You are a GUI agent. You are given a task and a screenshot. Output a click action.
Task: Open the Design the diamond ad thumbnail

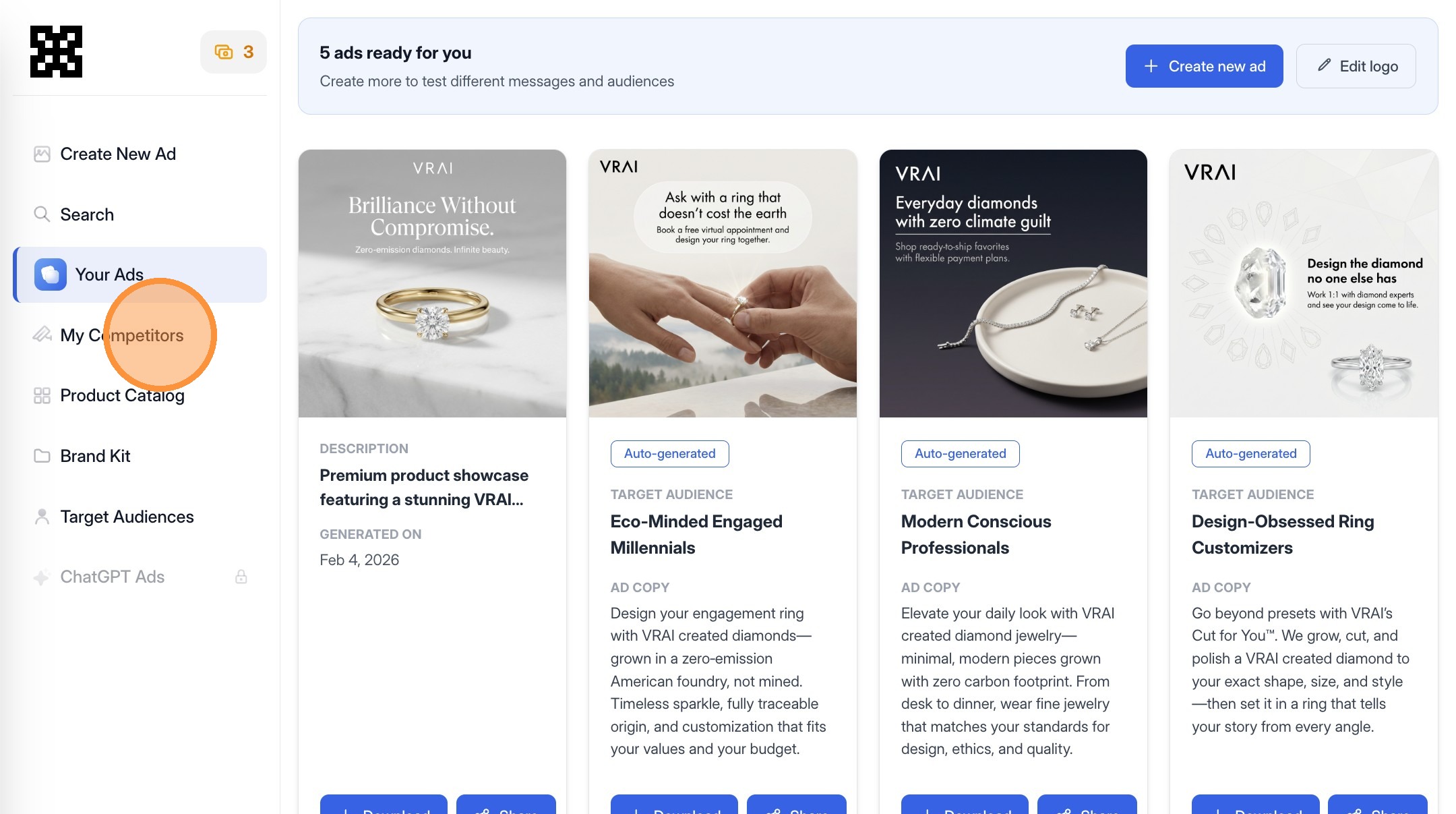(x=1304, y=283)
